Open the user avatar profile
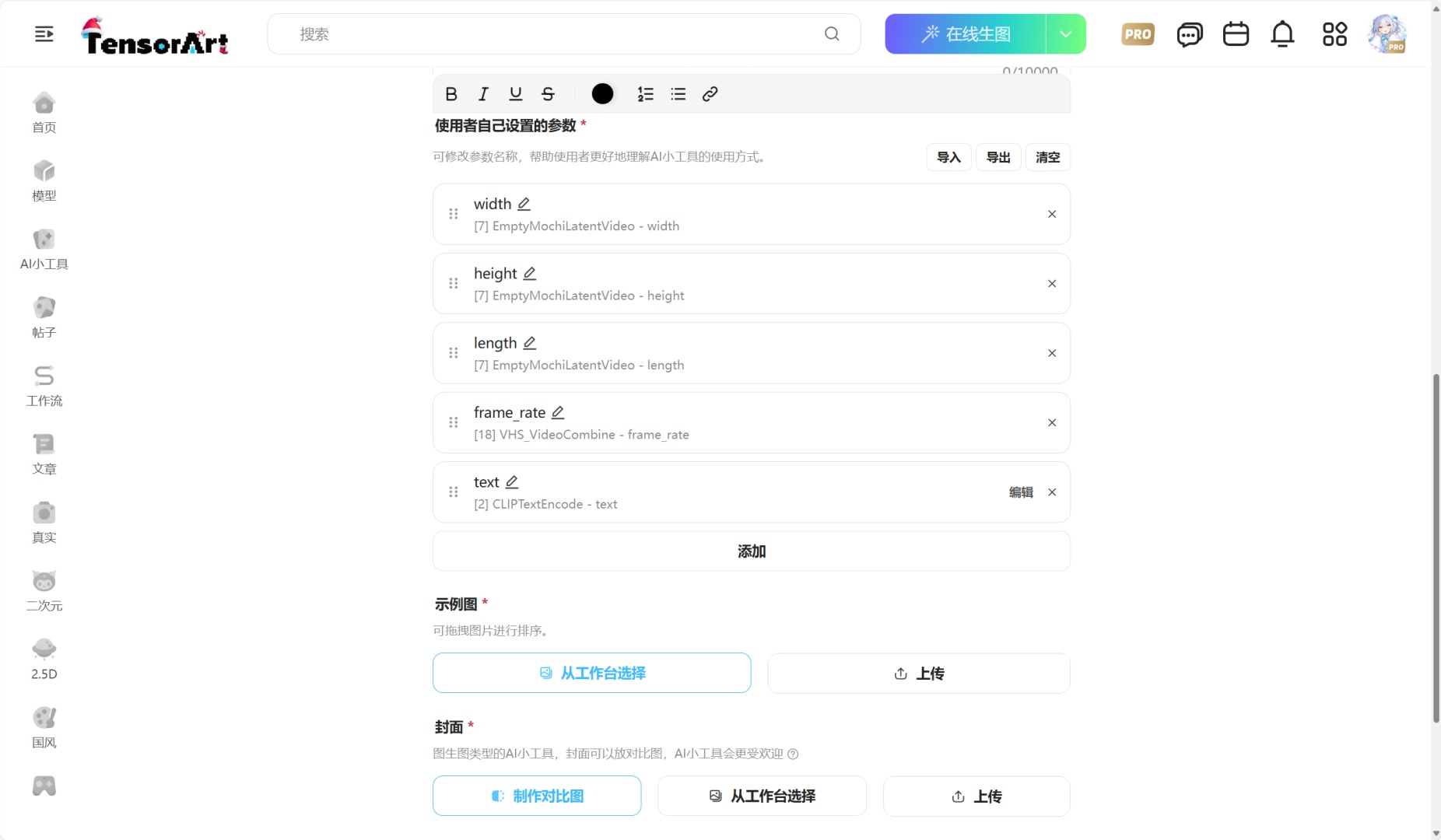Screen dimensions: 1441x840 [x=1387, y=34]
